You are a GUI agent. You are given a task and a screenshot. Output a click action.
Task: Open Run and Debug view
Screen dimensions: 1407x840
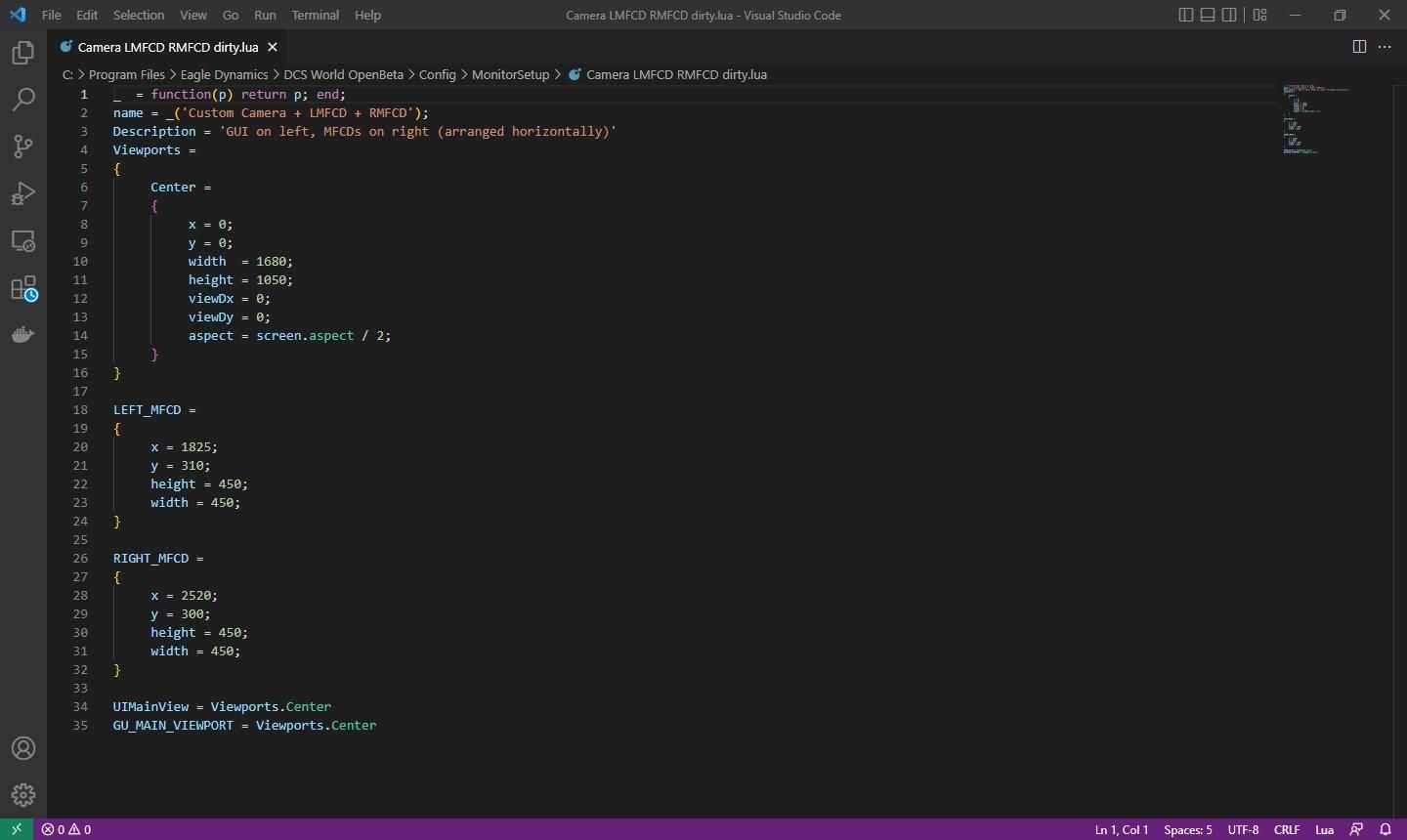(x=22, y=193)
